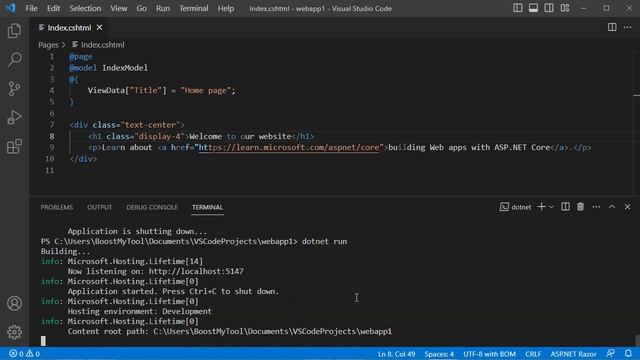Change encoding UTF-8 with BOM
The image size is (640, 360).
point(489,354)
